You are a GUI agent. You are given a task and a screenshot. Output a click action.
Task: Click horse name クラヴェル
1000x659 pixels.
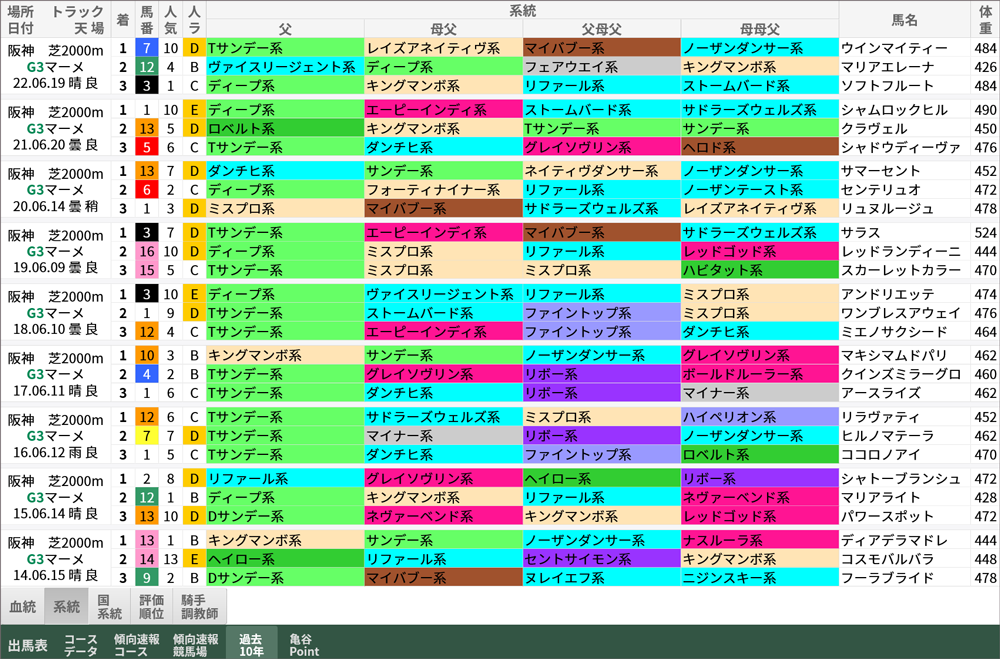click(x=874, y=128)
